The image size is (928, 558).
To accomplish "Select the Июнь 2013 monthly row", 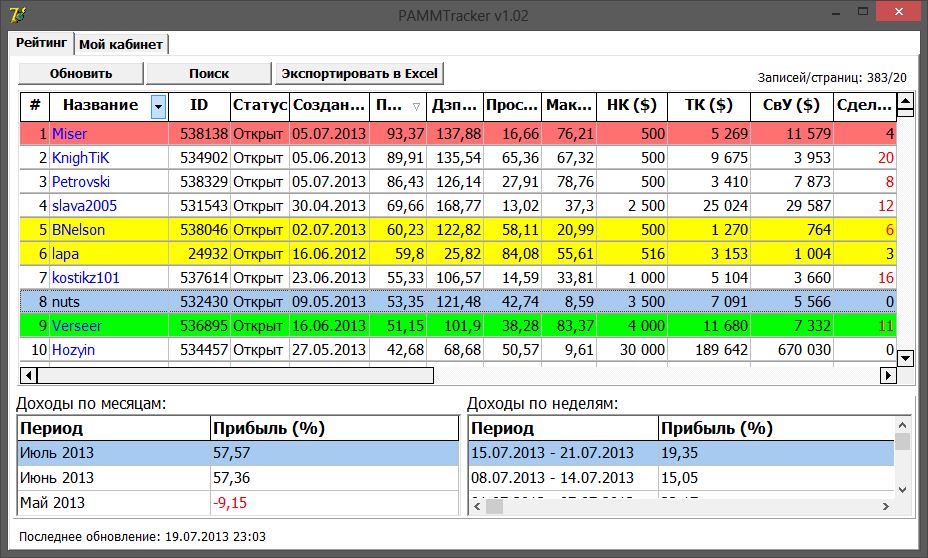I will tap(238, 478).
